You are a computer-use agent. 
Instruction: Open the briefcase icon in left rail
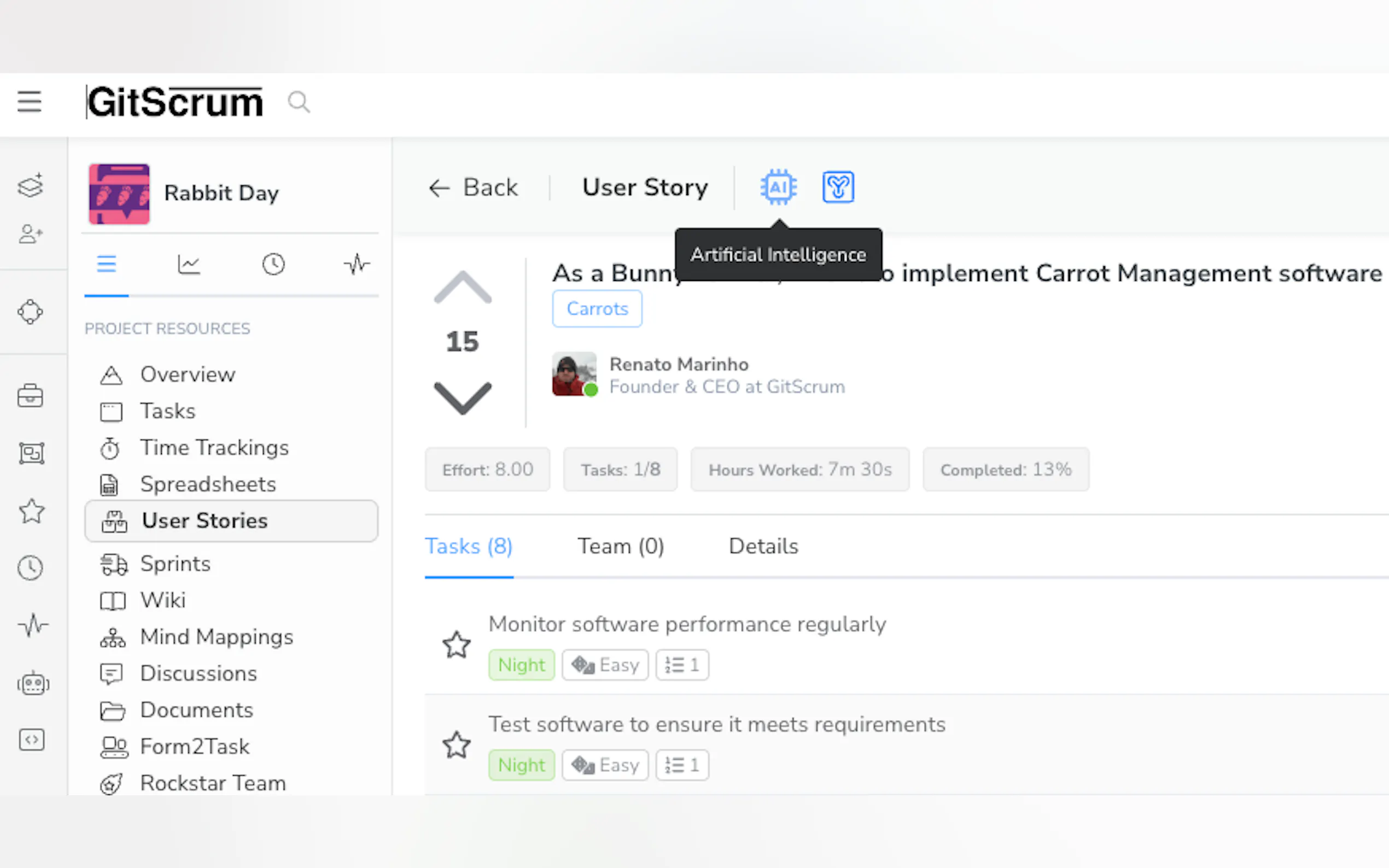click(x=31, y=396)
